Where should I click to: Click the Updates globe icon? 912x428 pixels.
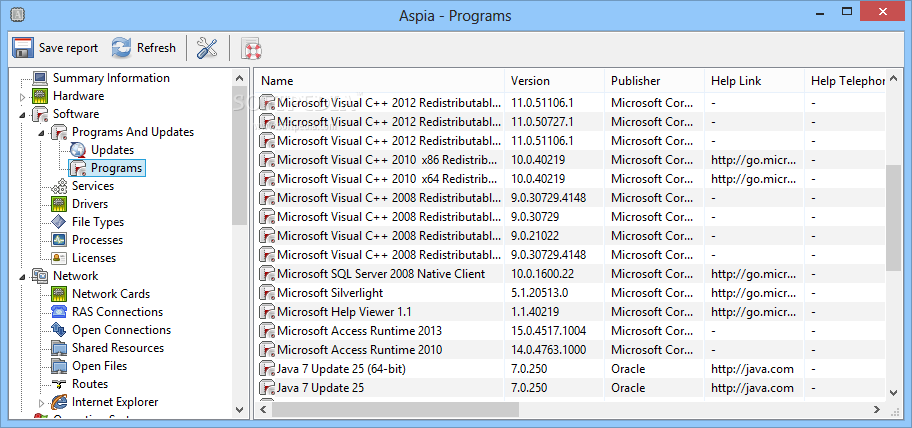78,150
